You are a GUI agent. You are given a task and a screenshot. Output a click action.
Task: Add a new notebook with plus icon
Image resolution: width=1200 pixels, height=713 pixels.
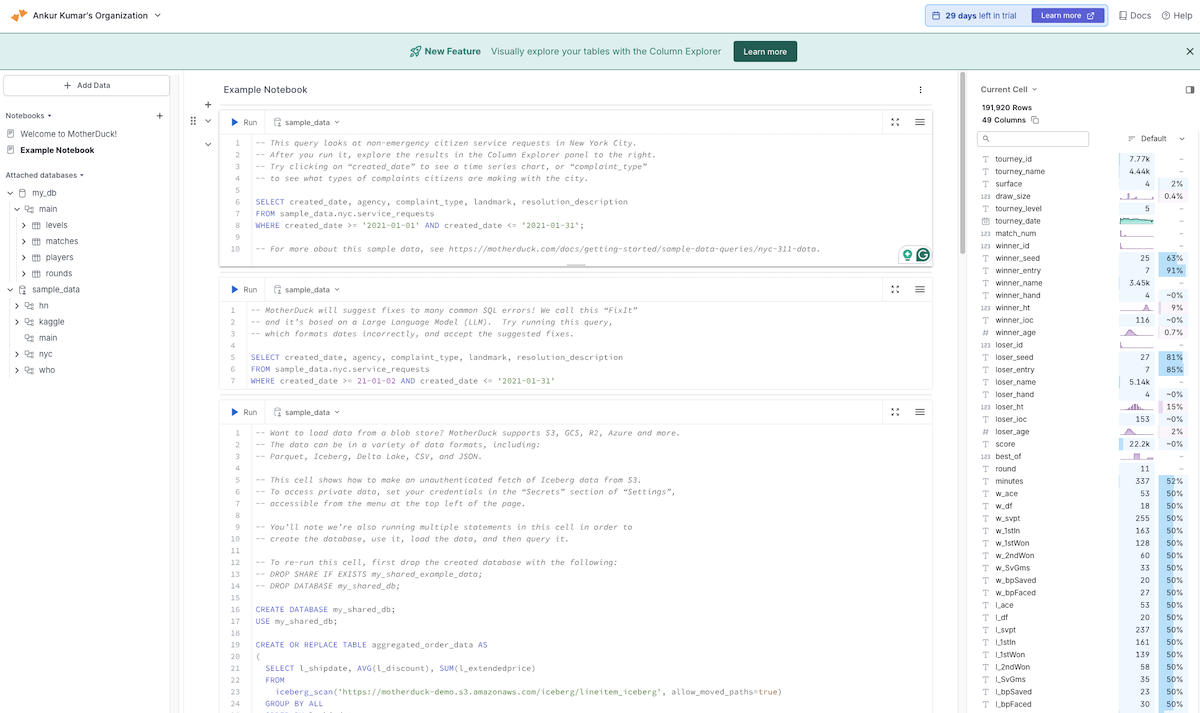click(160, 116)
